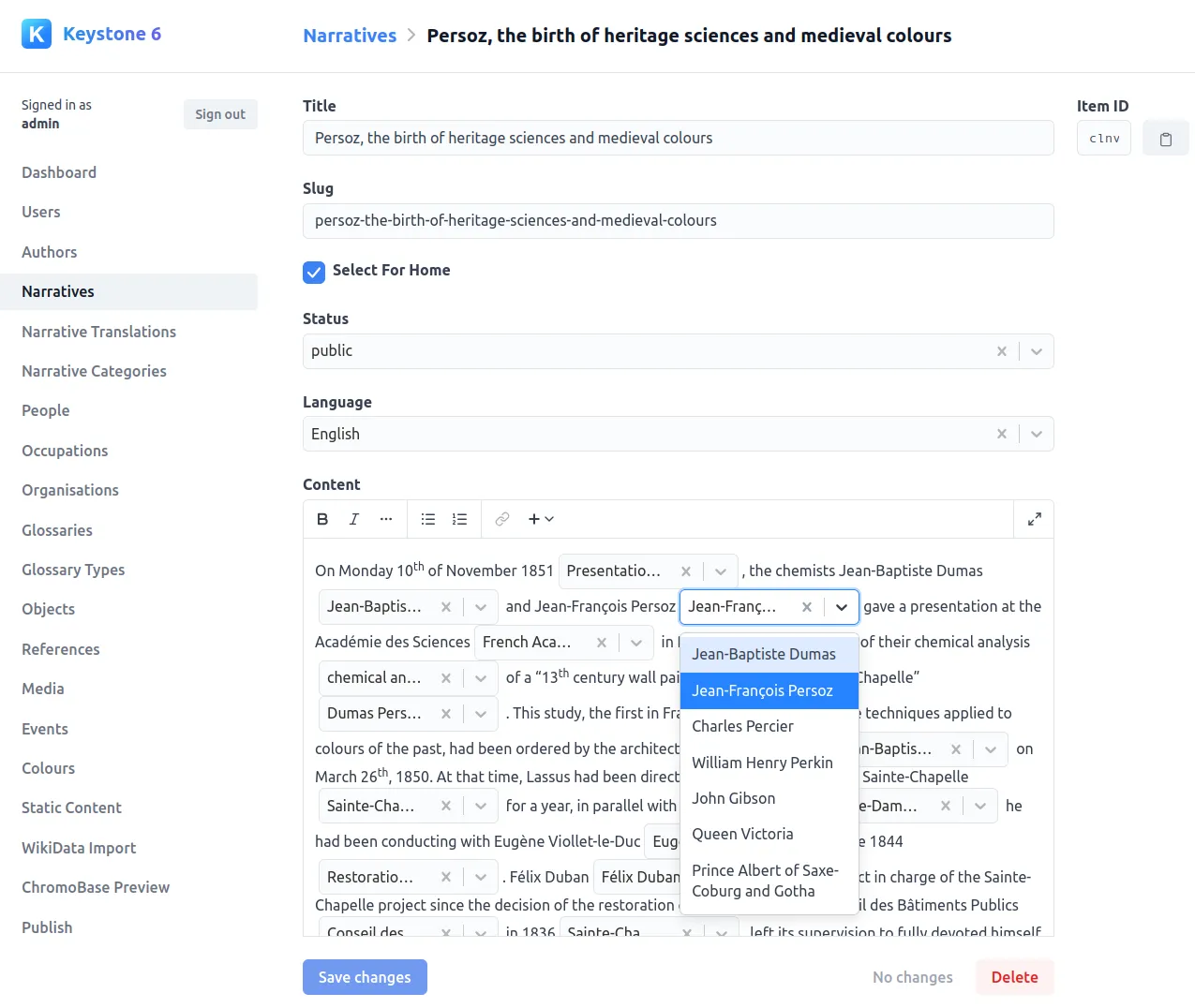Open Glossaries in the sidebar
Screen dimensions: 1195x1008
tap(57, 530)
